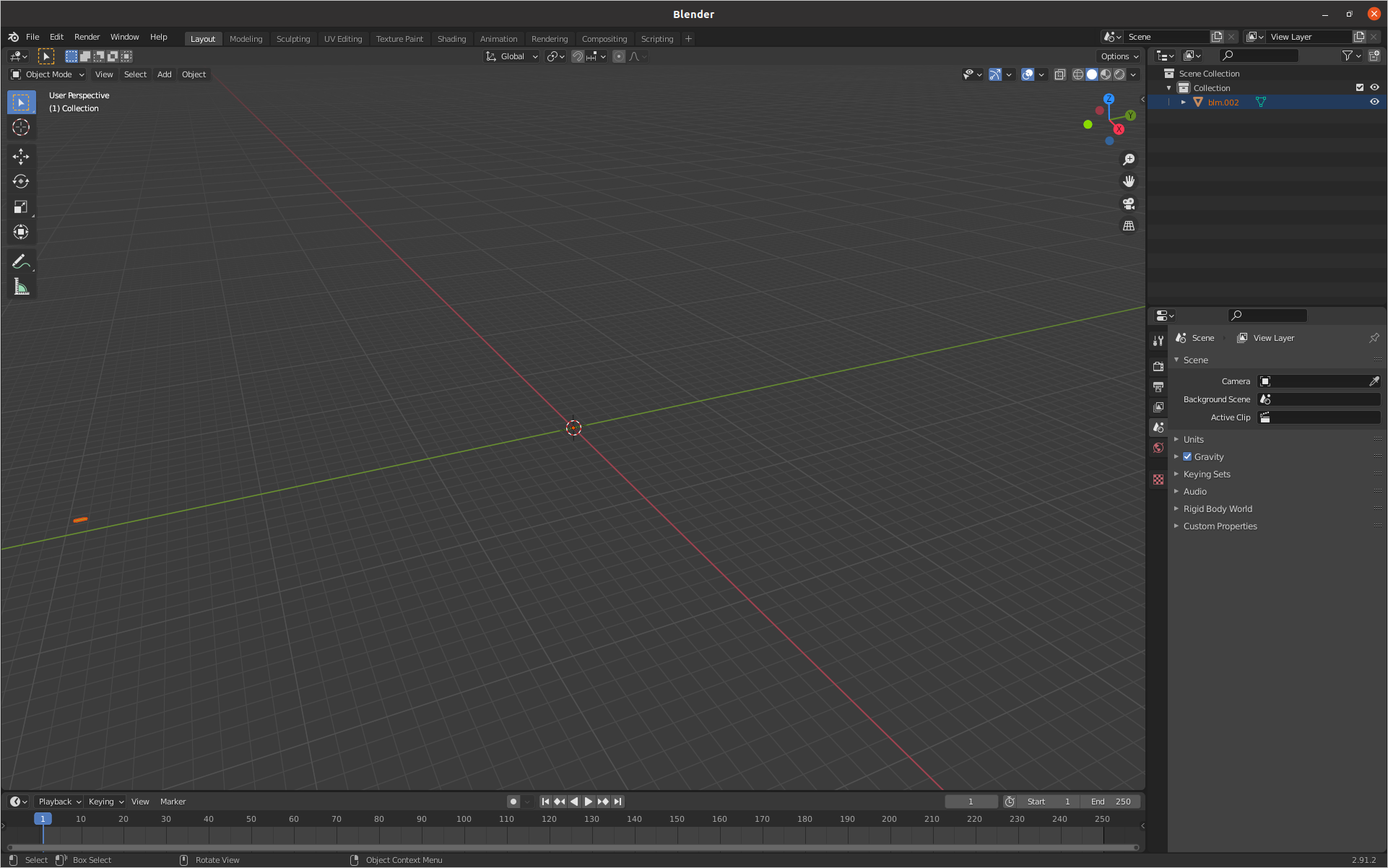The width and height of the screenshot is (1388, 868).
Task: Select the Rotate tool in the toolbar
Action: coord(21,182)
